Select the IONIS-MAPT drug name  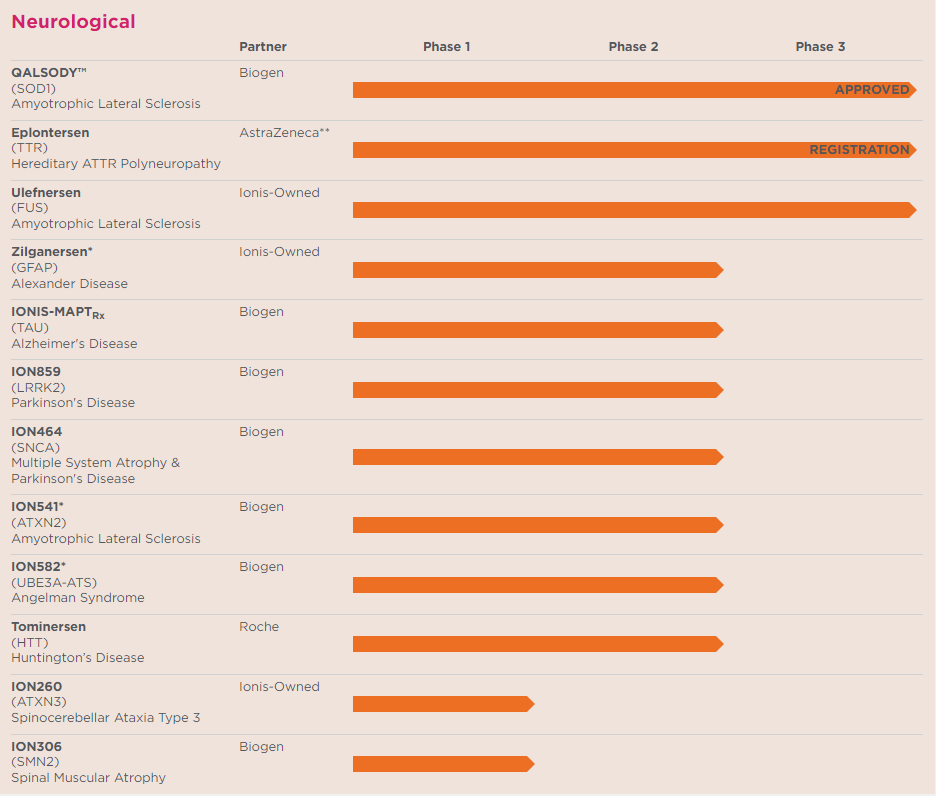[57, 313]
